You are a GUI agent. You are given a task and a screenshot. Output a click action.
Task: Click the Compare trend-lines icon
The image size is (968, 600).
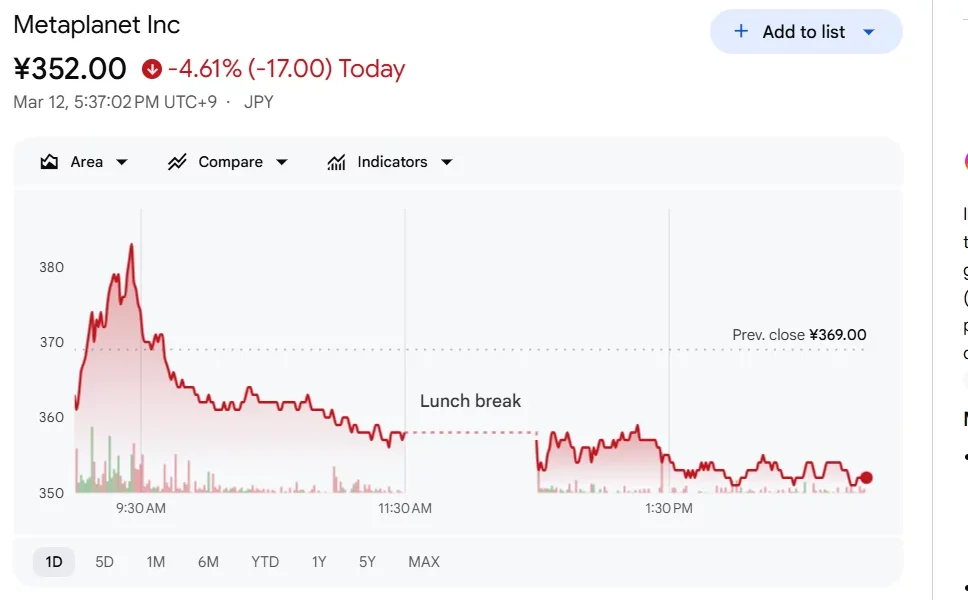179,161
